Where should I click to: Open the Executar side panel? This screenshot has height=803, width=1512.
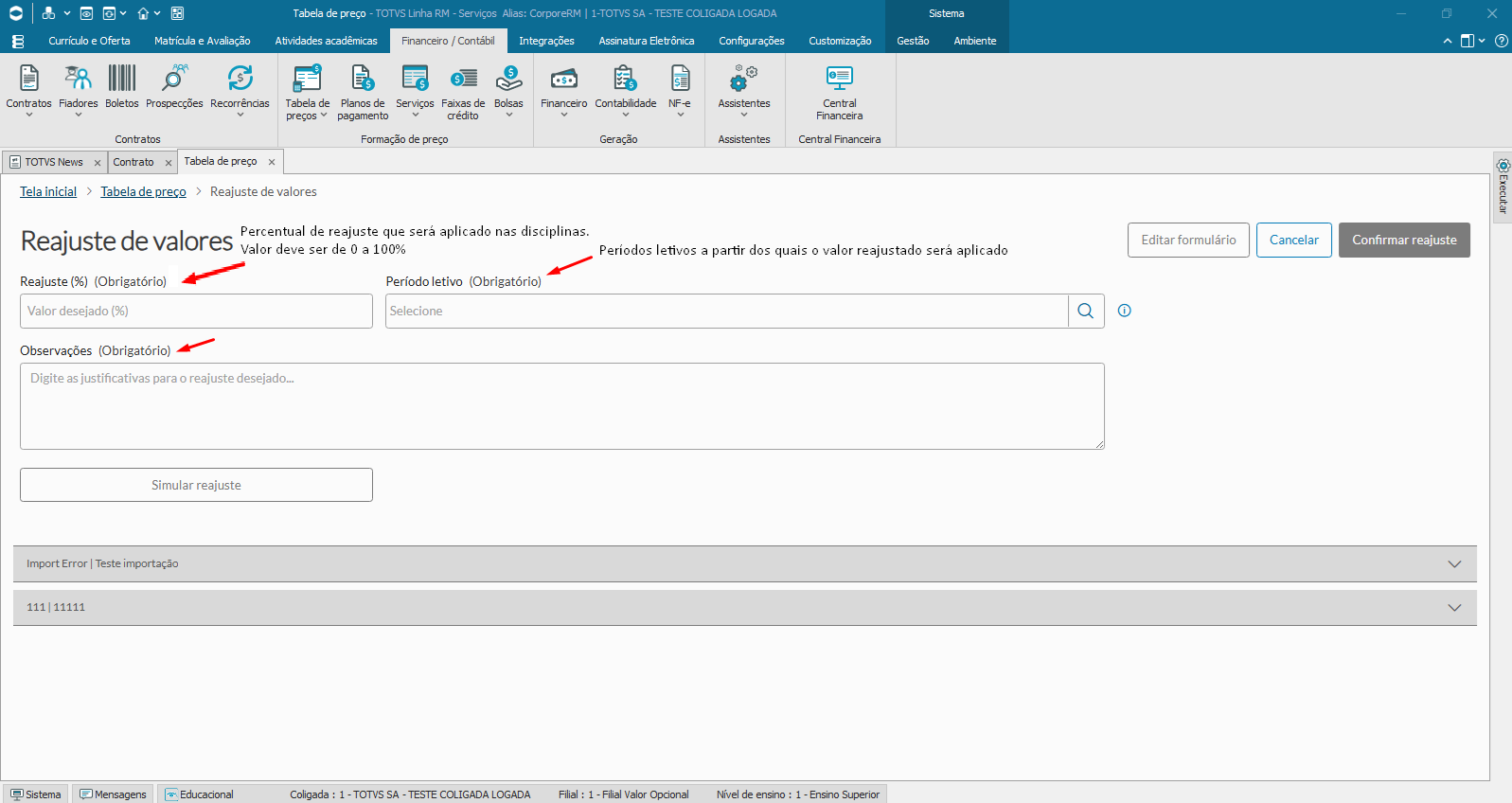pyautogui.click(x=1503, y=187)
